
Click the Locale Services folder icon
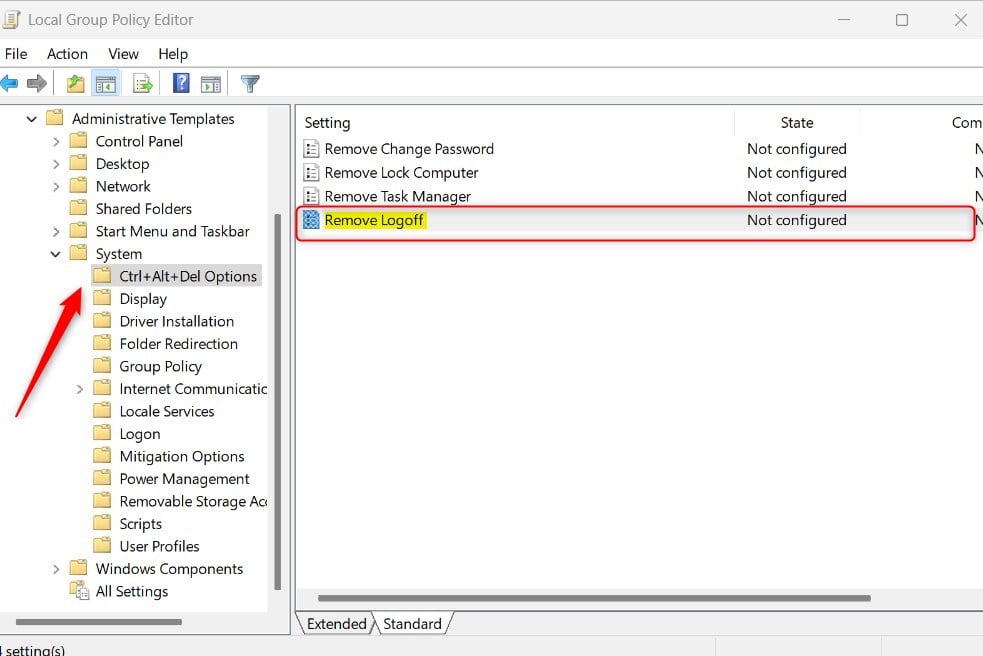(x=102, y=411)
